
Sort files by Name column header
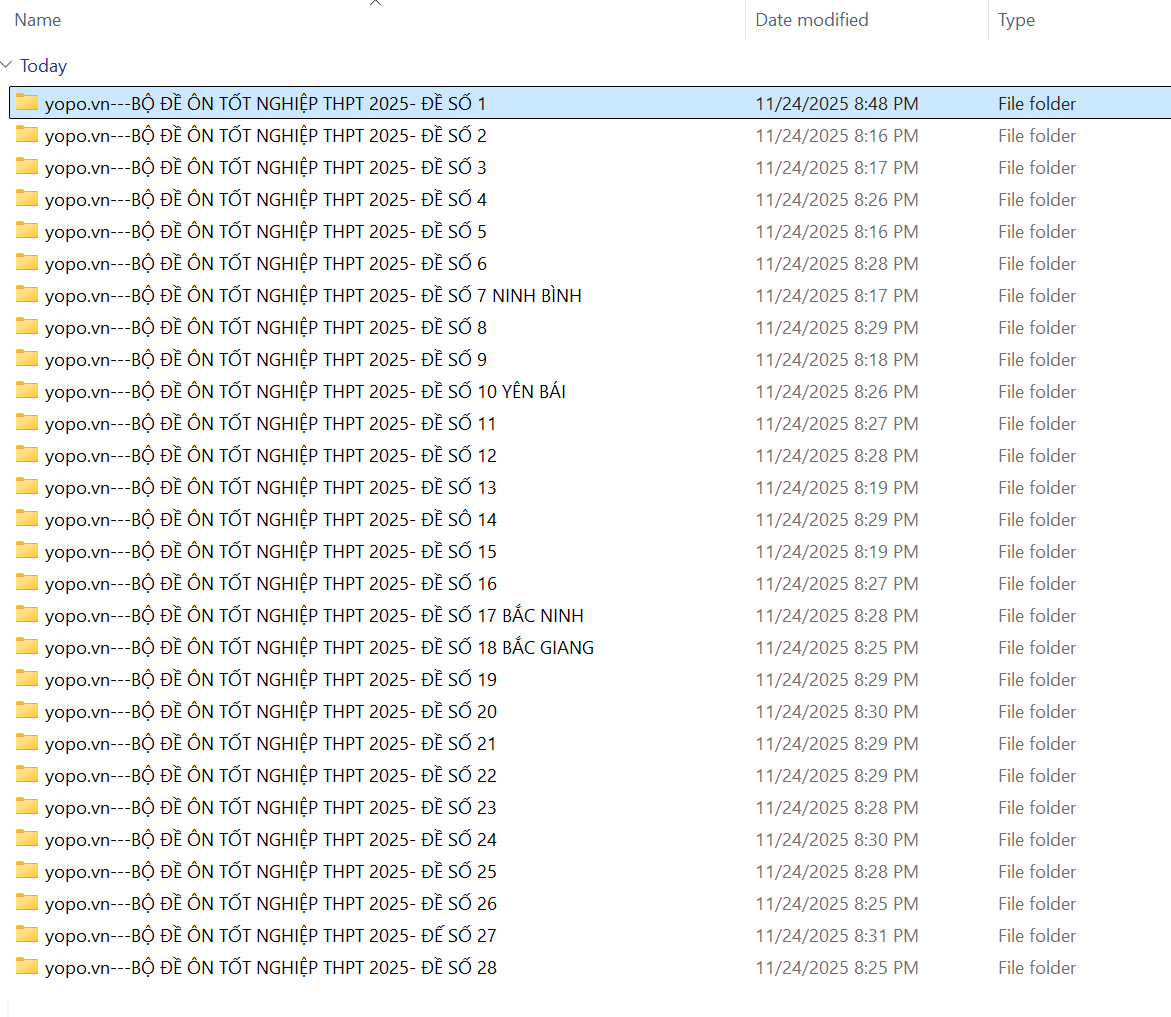pos(38,20)
